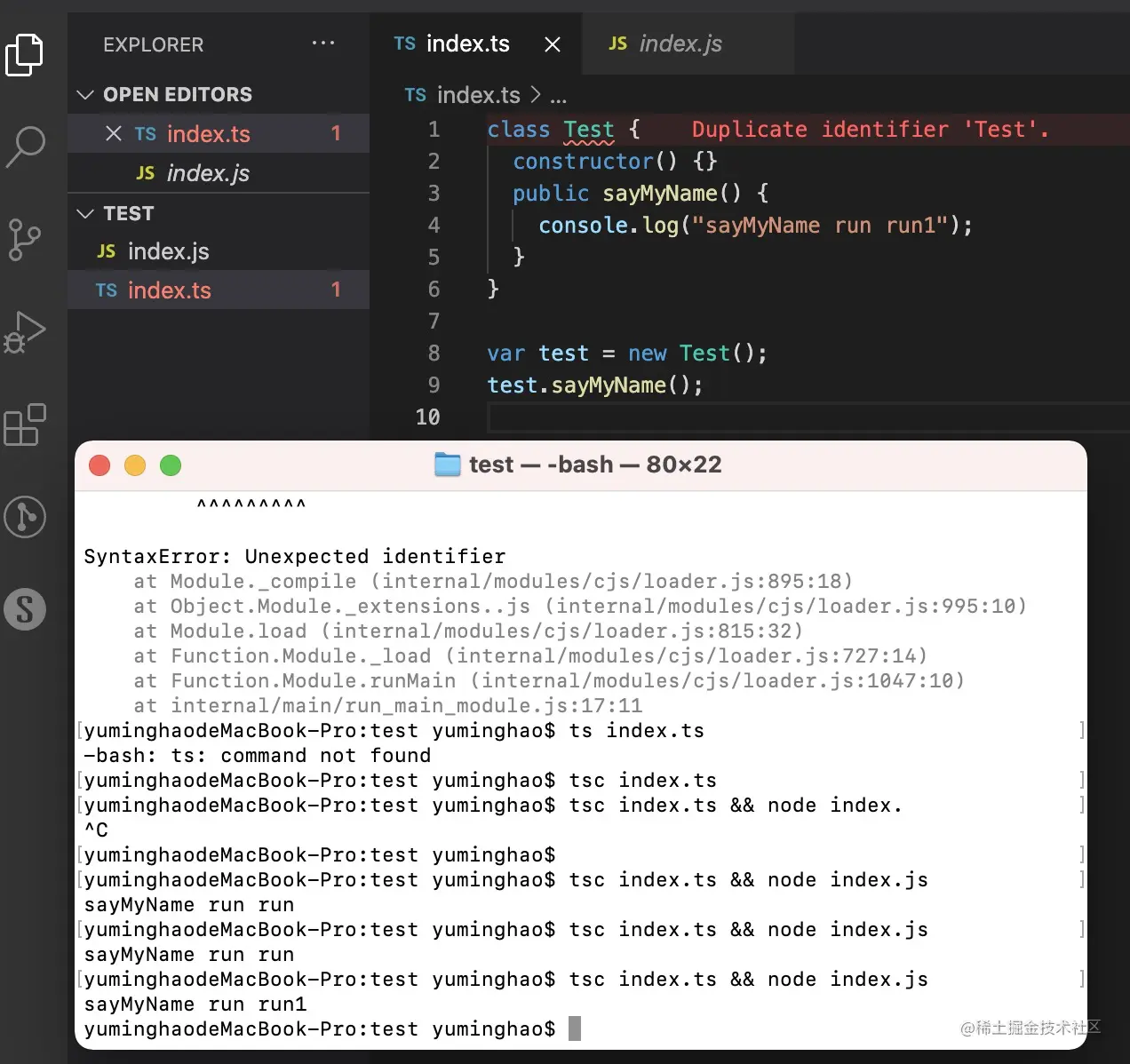Open the Extensions view icon
1130x1064 pixels.
[25, 425]
